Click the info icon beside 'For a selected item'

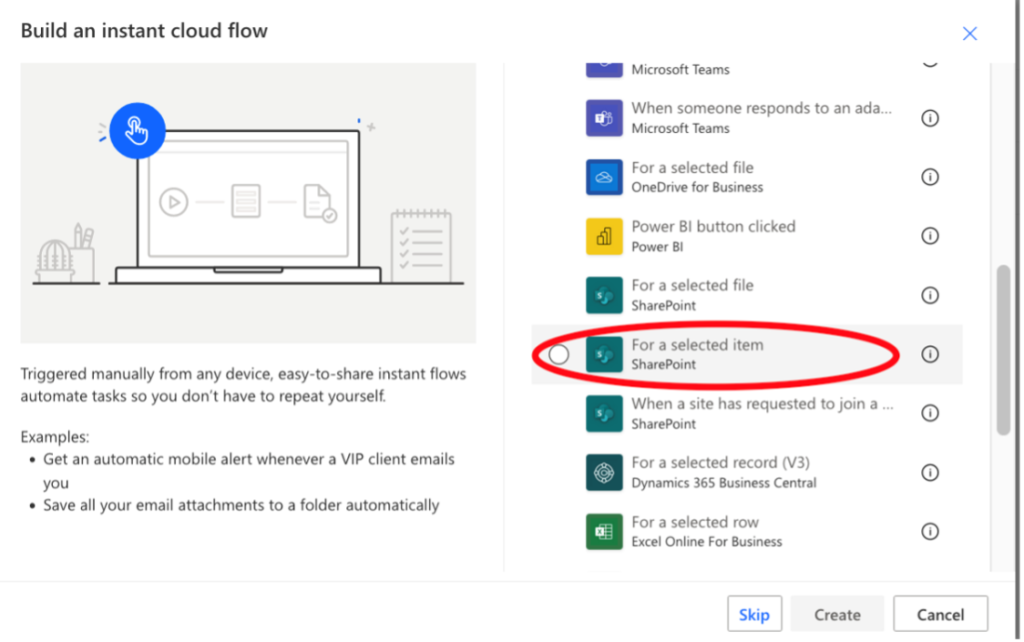click(x=929, y=354)
